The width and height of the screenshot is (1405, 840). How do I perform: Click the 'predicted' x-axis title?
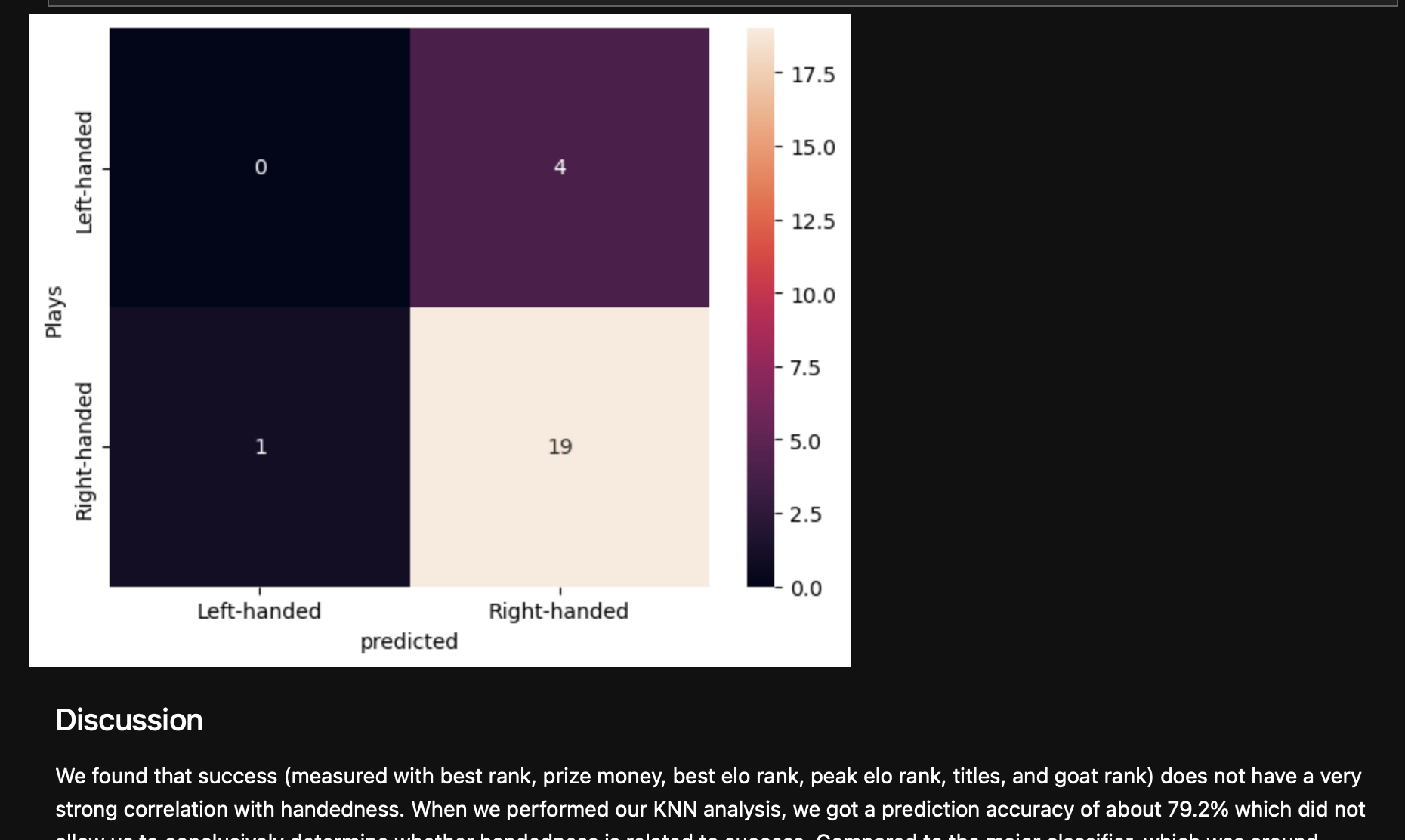point(409,641)
